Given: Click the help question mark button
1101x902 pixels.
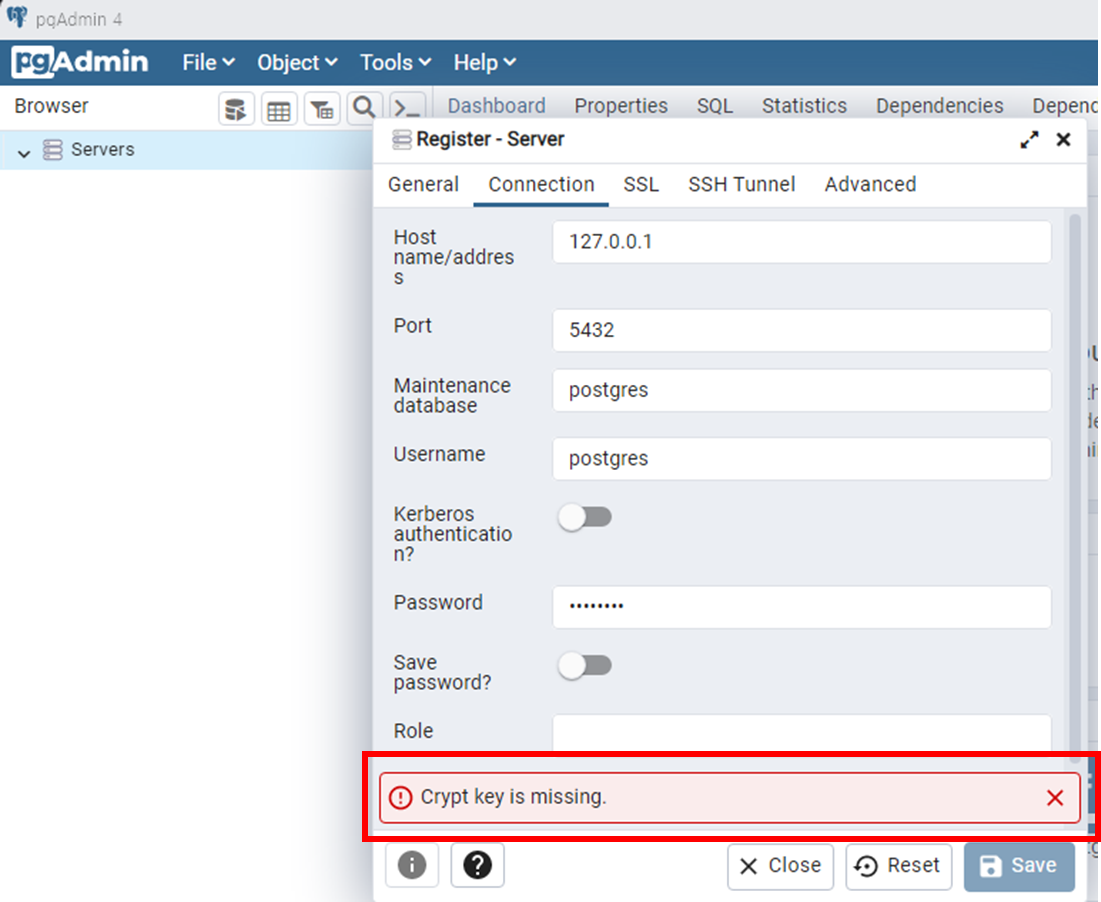Looking at the screenshot, I should [x=477, y=865].
